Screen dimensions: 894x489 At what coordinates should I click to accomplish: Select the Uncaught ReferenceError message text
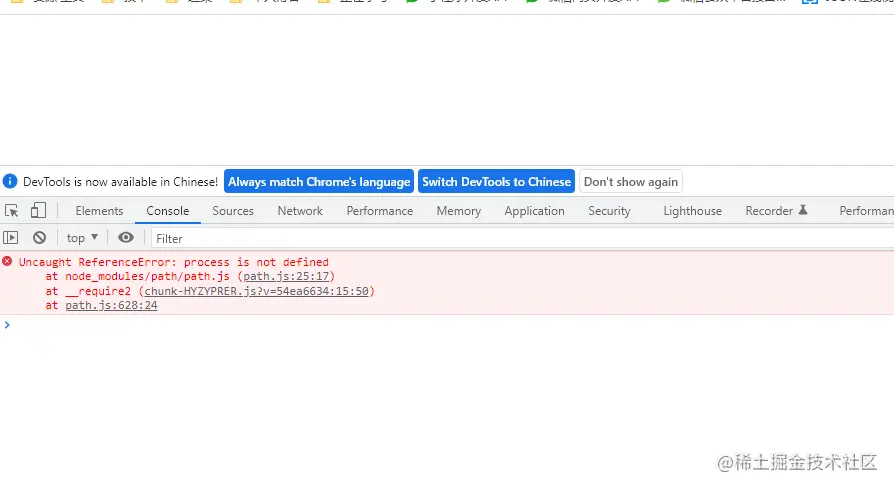174,262
